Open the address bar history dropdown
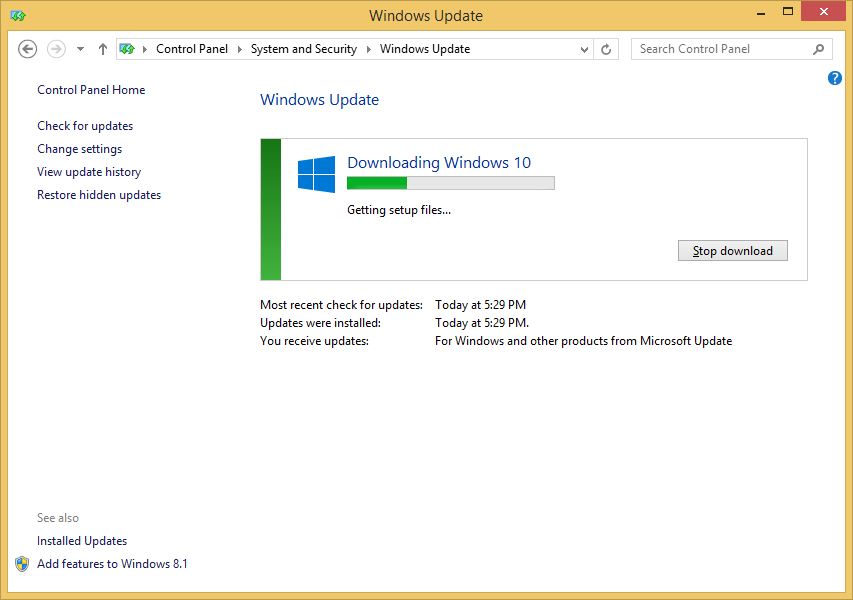 584,50
